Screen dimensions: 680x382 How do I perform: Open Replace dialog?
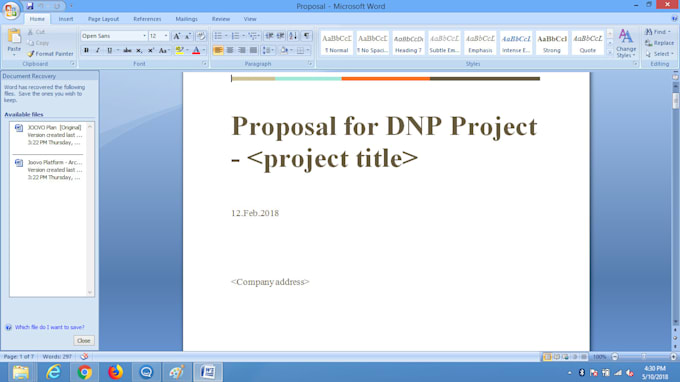click(x=659, y=43)
